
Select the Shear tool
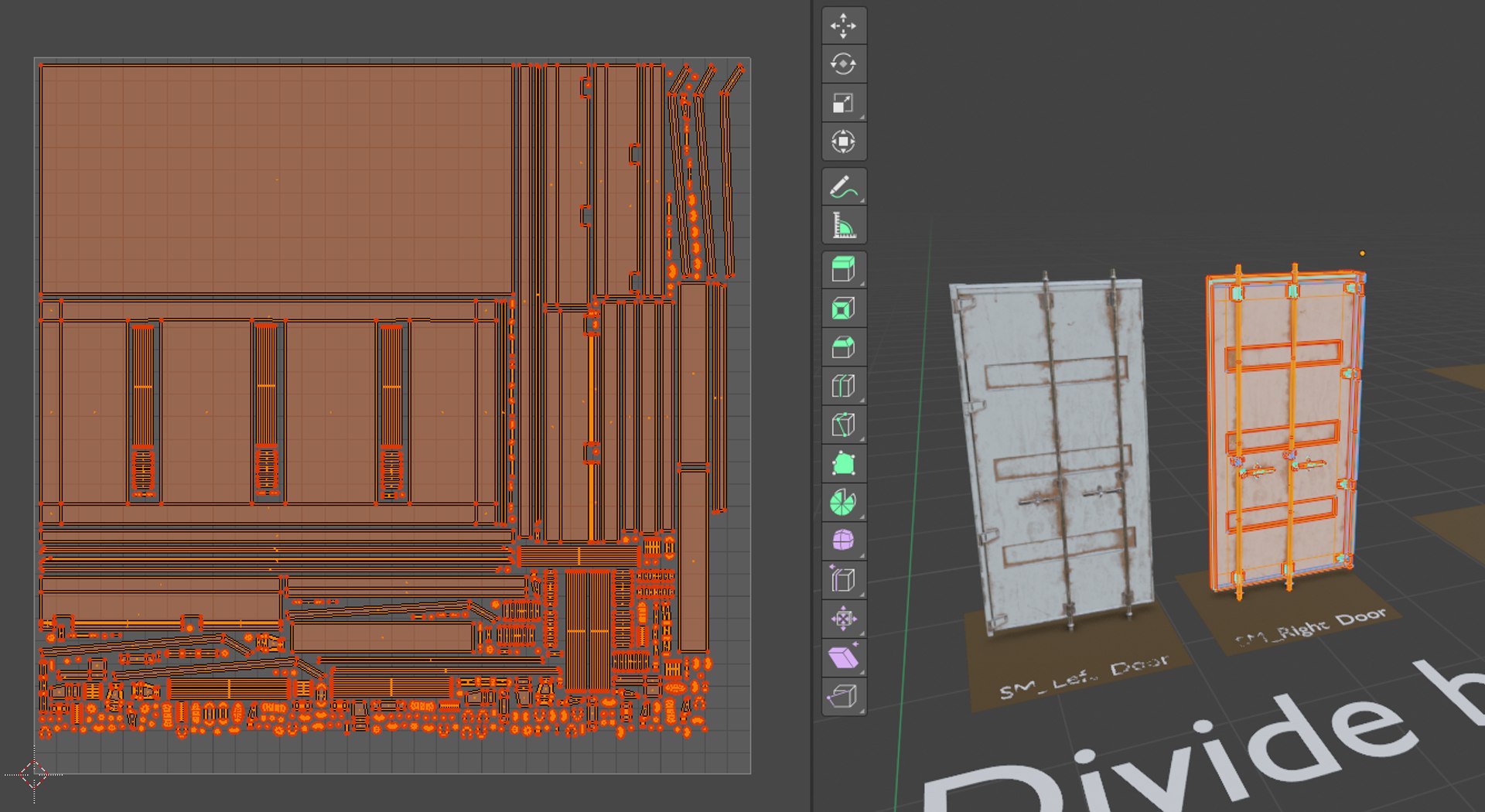click(843, 657)
